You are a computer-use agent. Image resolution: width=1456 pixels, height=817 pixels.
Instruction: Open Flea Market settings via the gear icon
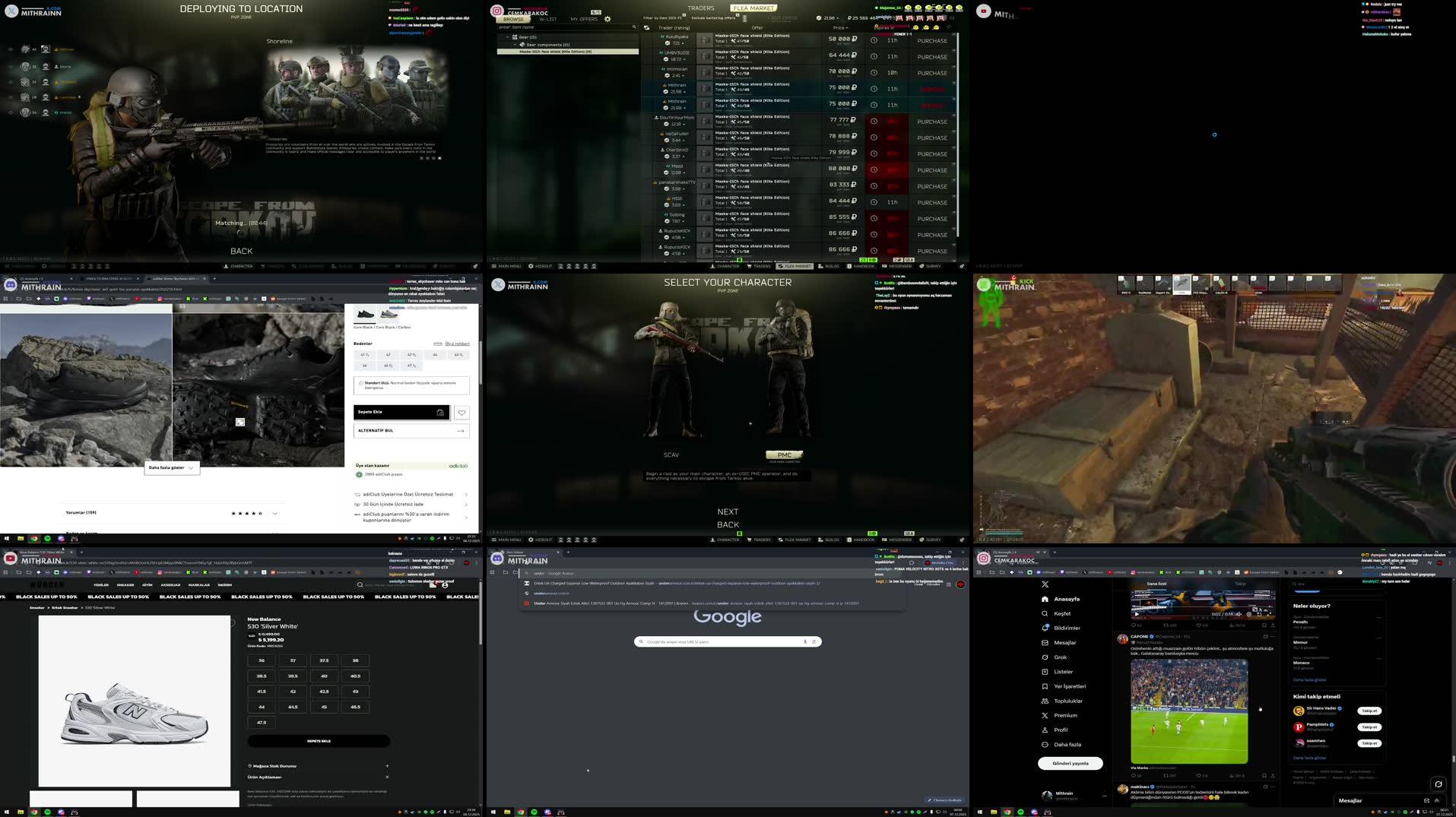(x=607, y=18)
